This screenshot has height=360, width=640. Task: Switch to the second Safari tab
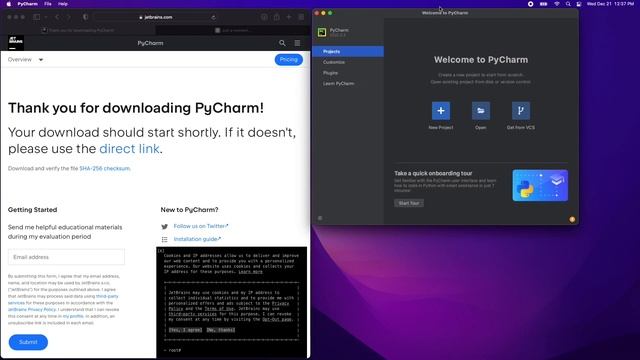coord(233,30)
